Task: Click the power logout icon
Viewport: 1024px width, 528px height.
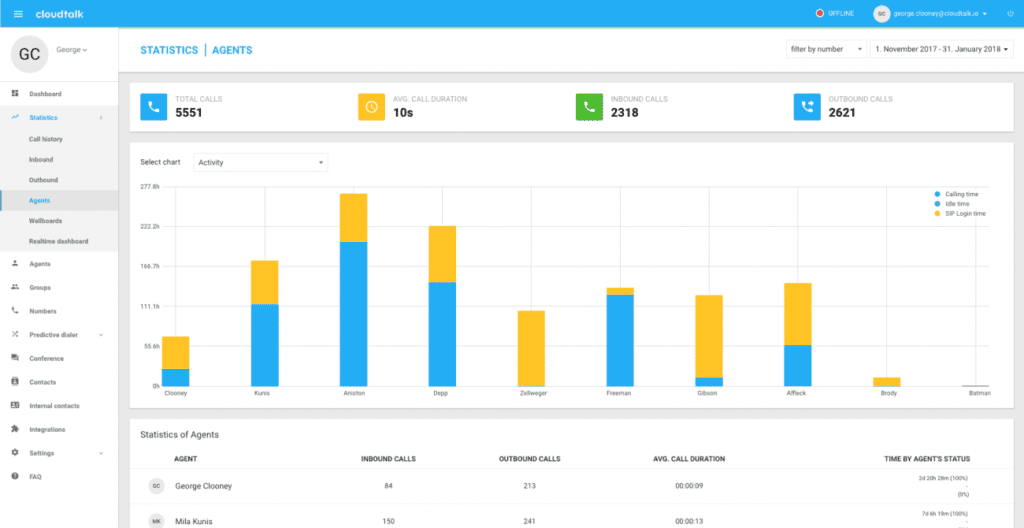Action: tap(1010, 14)
